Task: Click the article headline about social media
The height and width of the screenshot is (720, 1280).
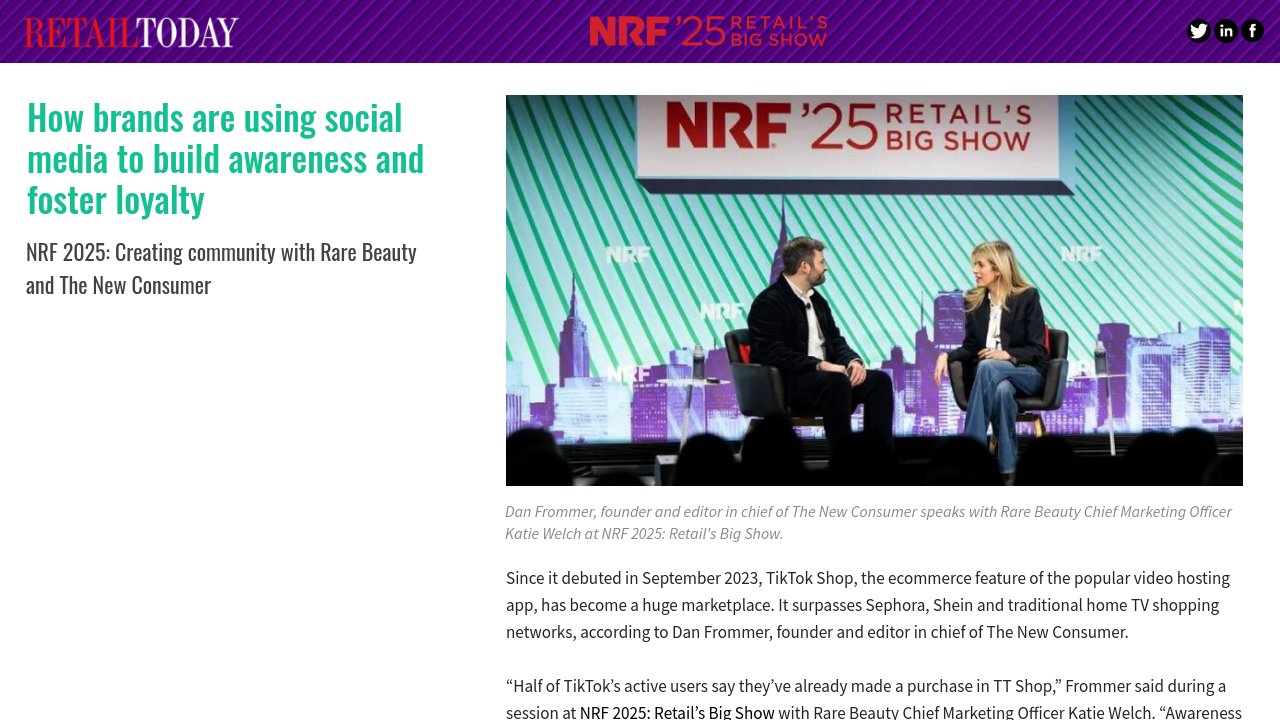Action: 225,157
